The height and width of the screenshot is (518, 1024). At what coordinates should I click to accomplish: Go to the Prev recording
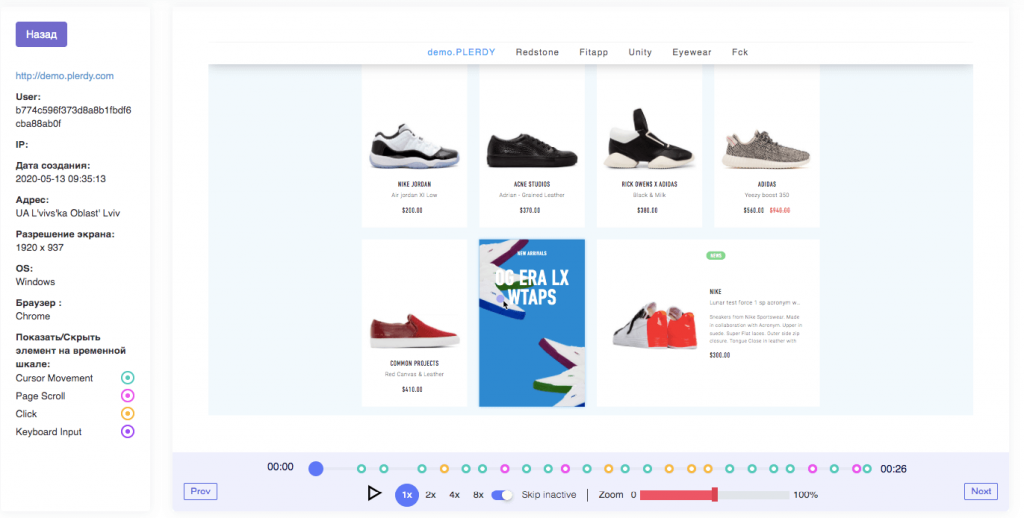pos(200,491)
